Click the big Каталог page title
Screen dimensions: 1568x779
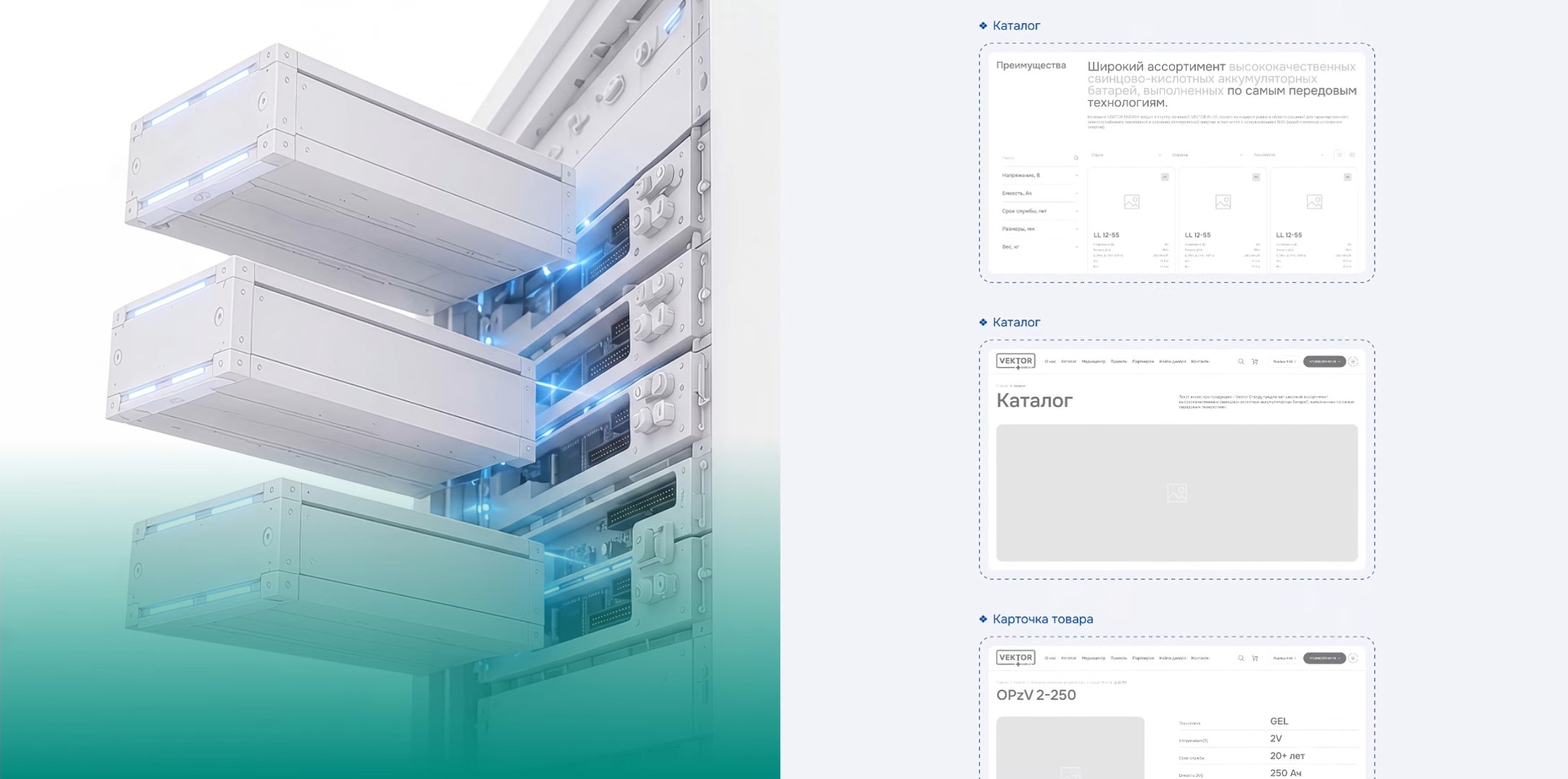click(1034, 400)
